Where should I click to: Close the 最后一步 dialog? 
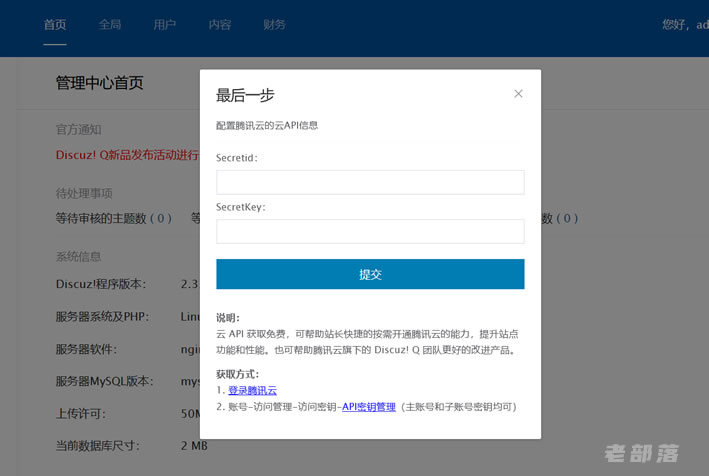(x=518, y=94)
